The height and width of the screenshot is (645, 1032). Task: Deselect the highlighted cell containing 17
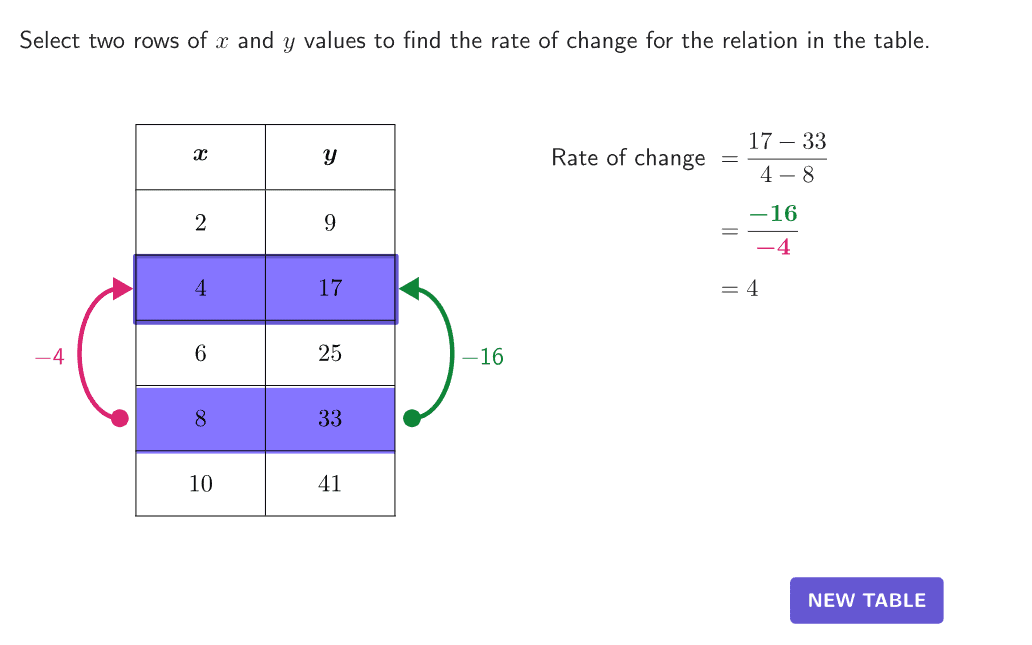pos(330,288)
